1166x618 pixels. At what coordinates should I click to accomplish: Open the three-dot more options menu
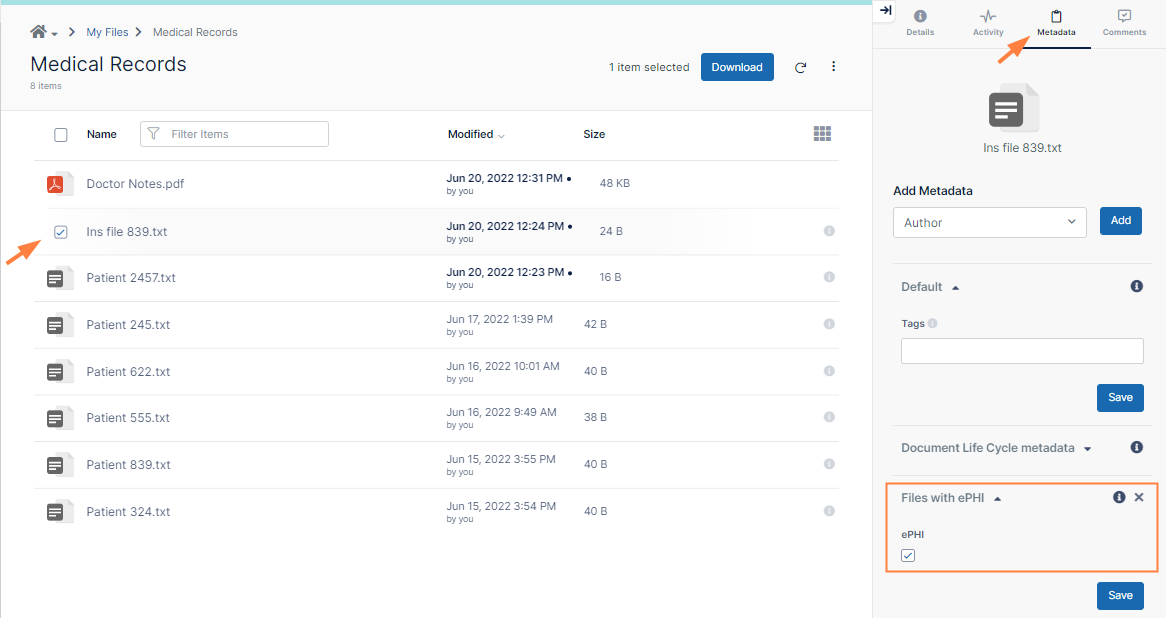(834, 67)
